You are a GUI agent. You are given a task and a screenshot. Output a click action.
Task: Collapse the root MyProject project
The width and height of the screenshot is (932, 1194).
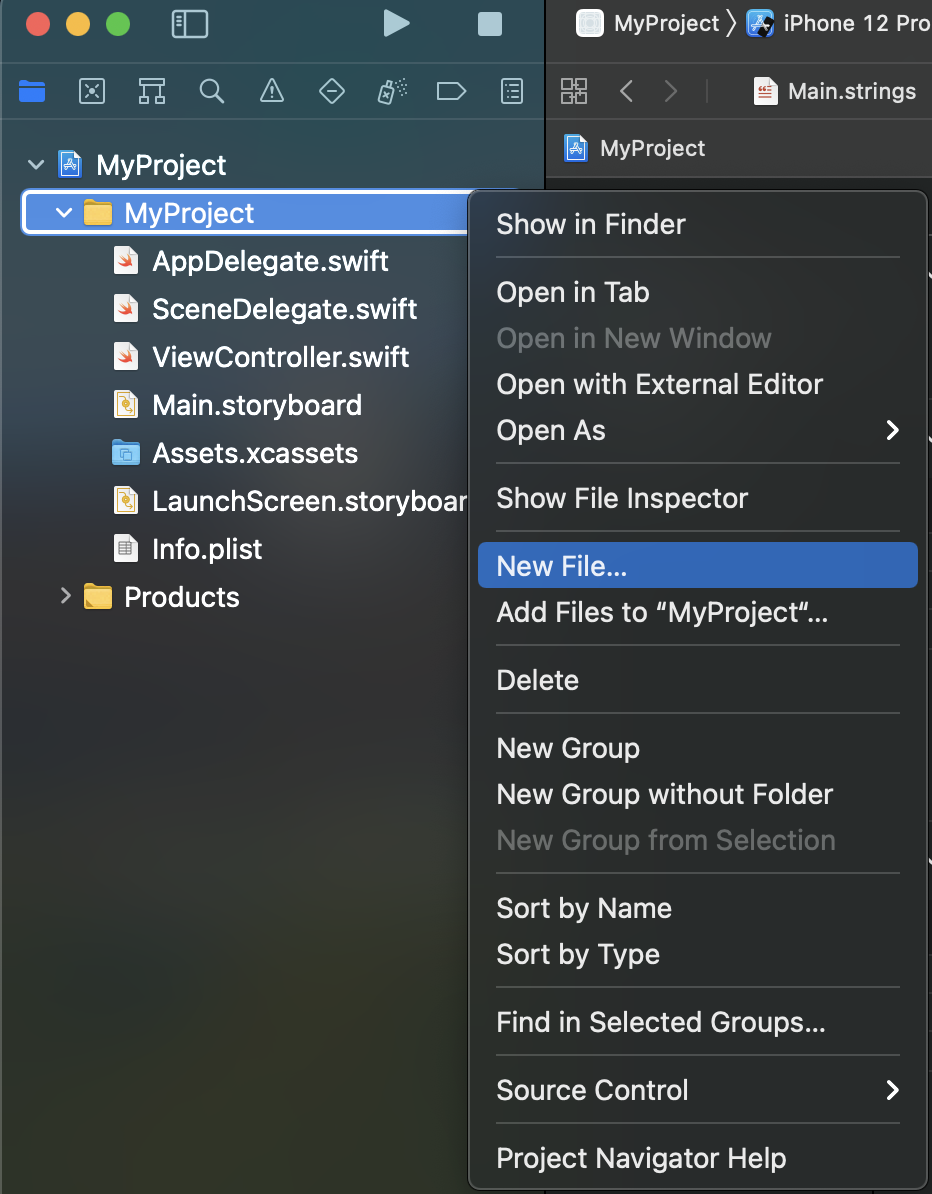coord(37,165)
